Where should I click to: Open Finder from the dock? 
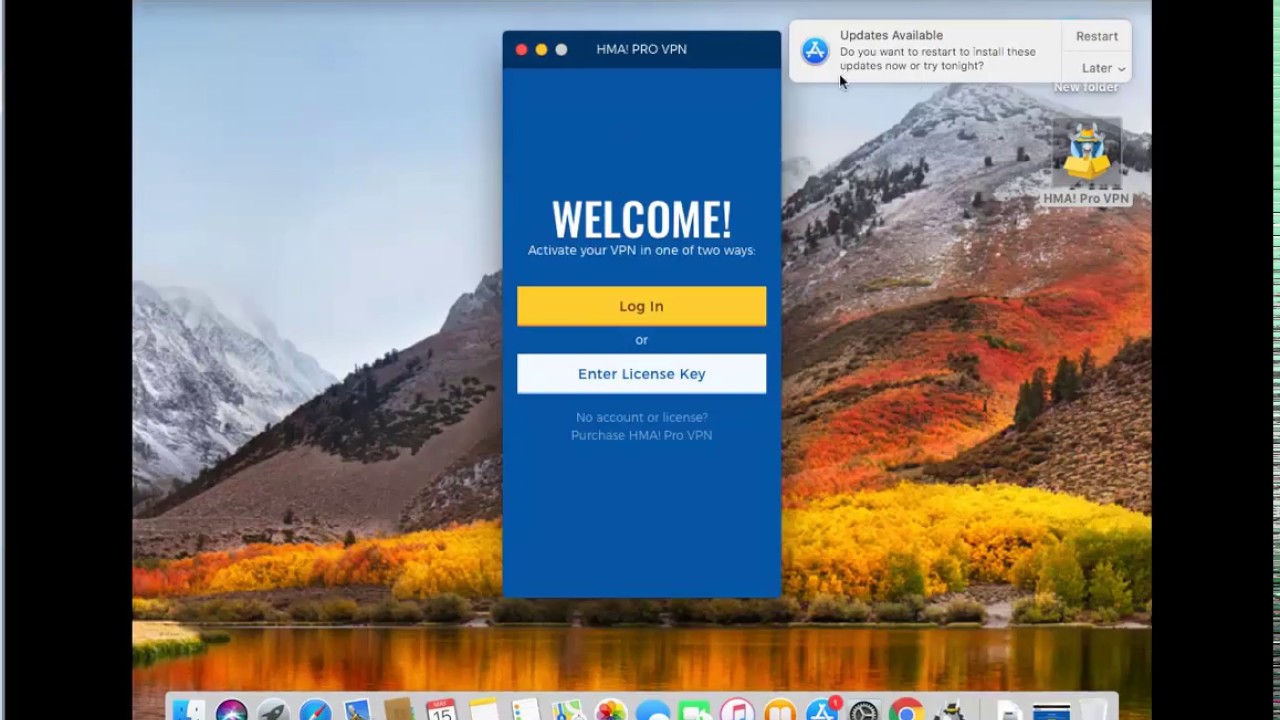[x=188, y=709]
